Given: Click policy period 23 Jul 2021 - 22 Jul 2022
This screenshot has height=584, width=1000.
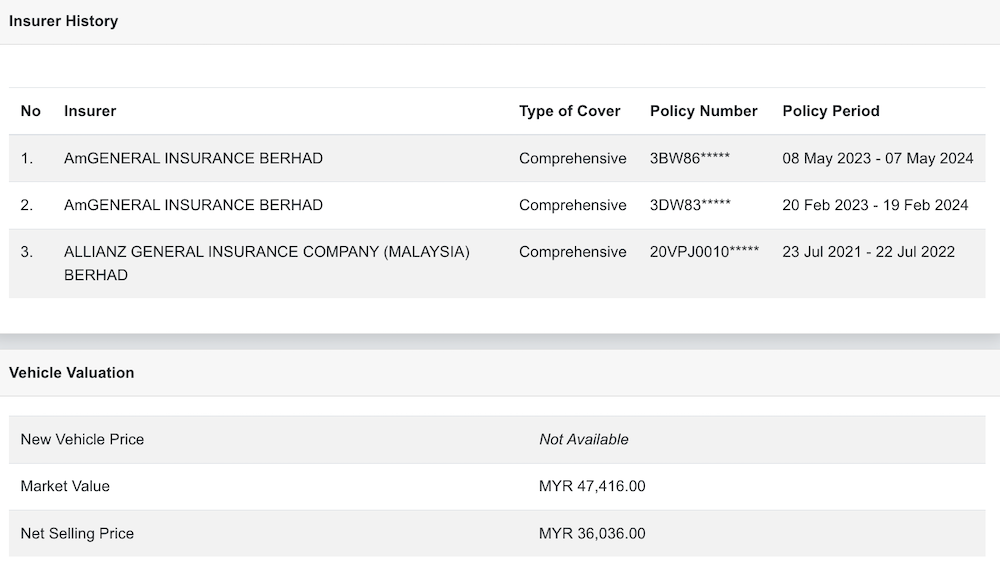Looking at the screenshot, I should tap(868, 252).
